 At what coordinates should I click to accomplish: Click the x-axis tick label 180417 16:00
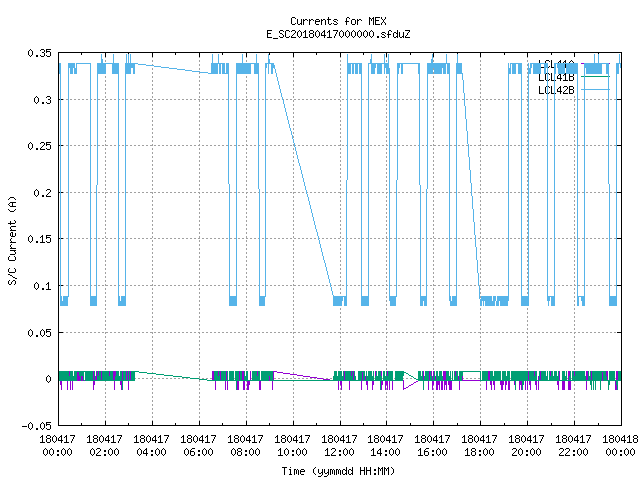pyautogui.click(x=432, y=446)
